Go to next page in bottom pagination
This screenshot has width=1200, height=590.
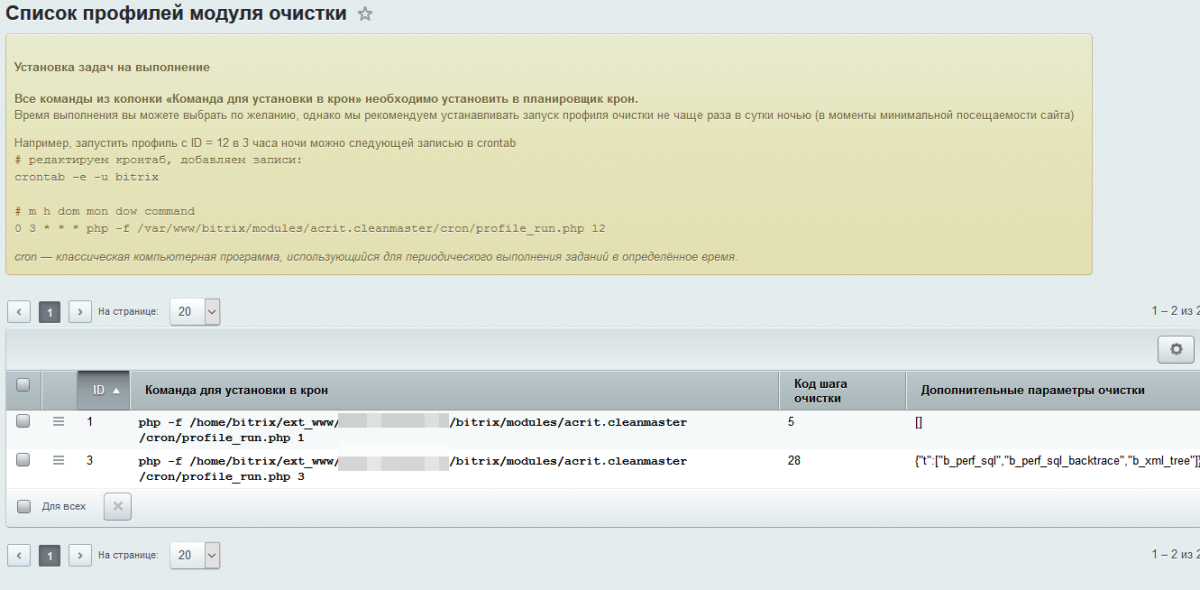[80, 555]
